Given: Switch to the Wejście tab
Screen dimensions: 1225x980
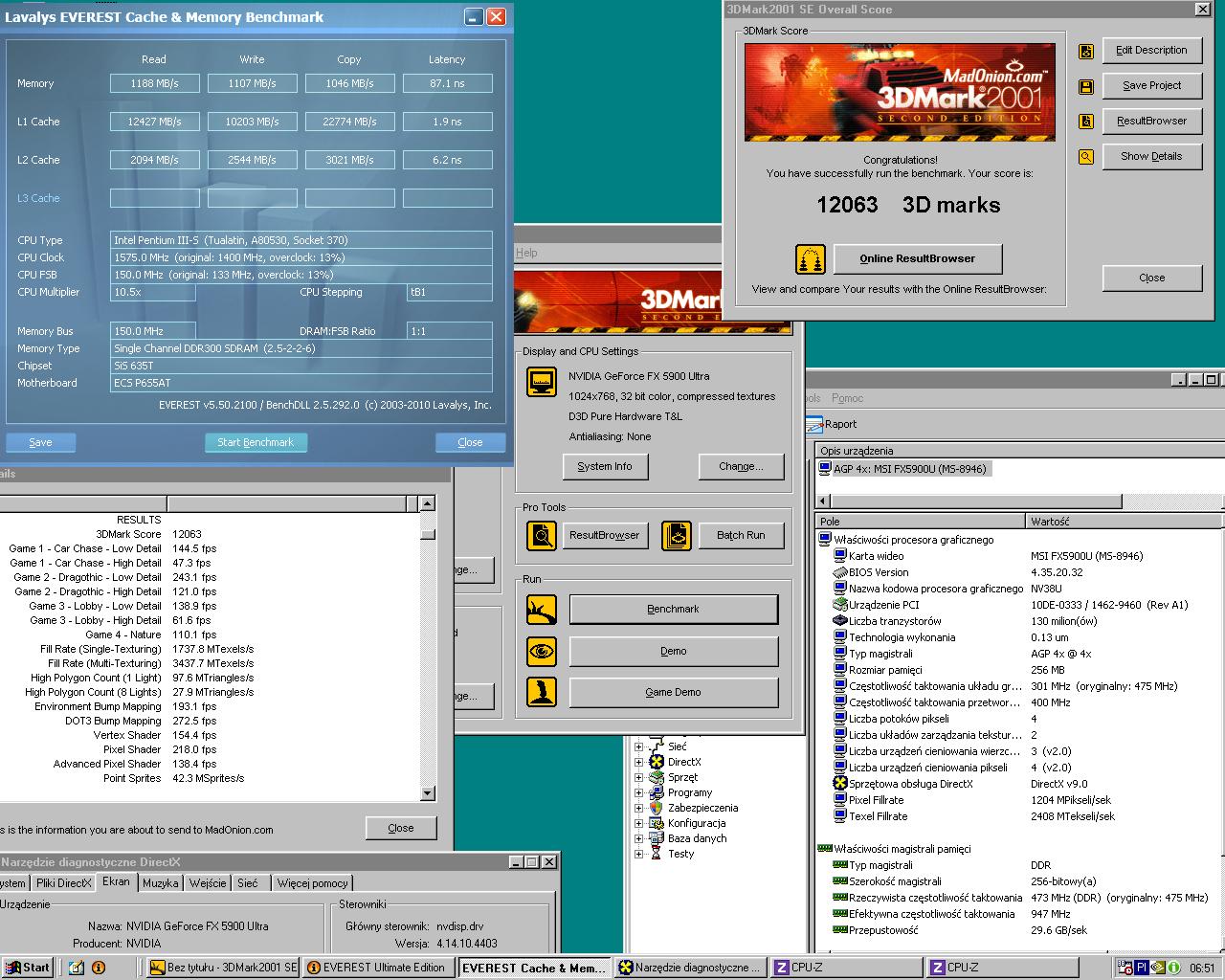Looking at the screenshot, I should click(x=208, y=883).
